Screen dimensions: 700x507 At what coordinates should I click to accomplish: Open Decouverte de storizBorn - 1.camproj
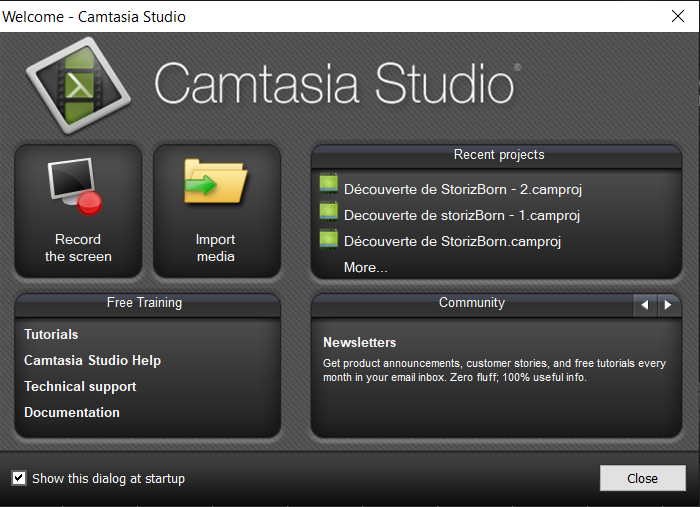[x=462, y=215]
